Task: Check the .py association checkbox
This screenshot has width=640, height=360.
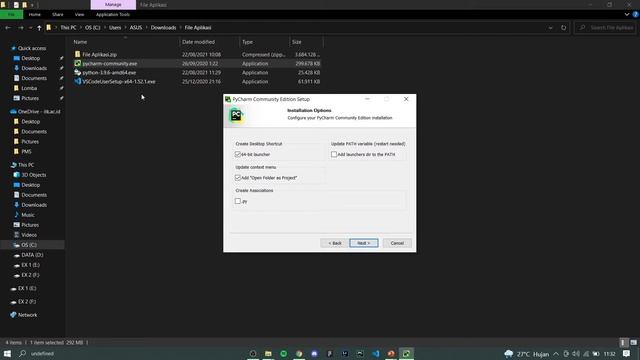Action: 238,201
